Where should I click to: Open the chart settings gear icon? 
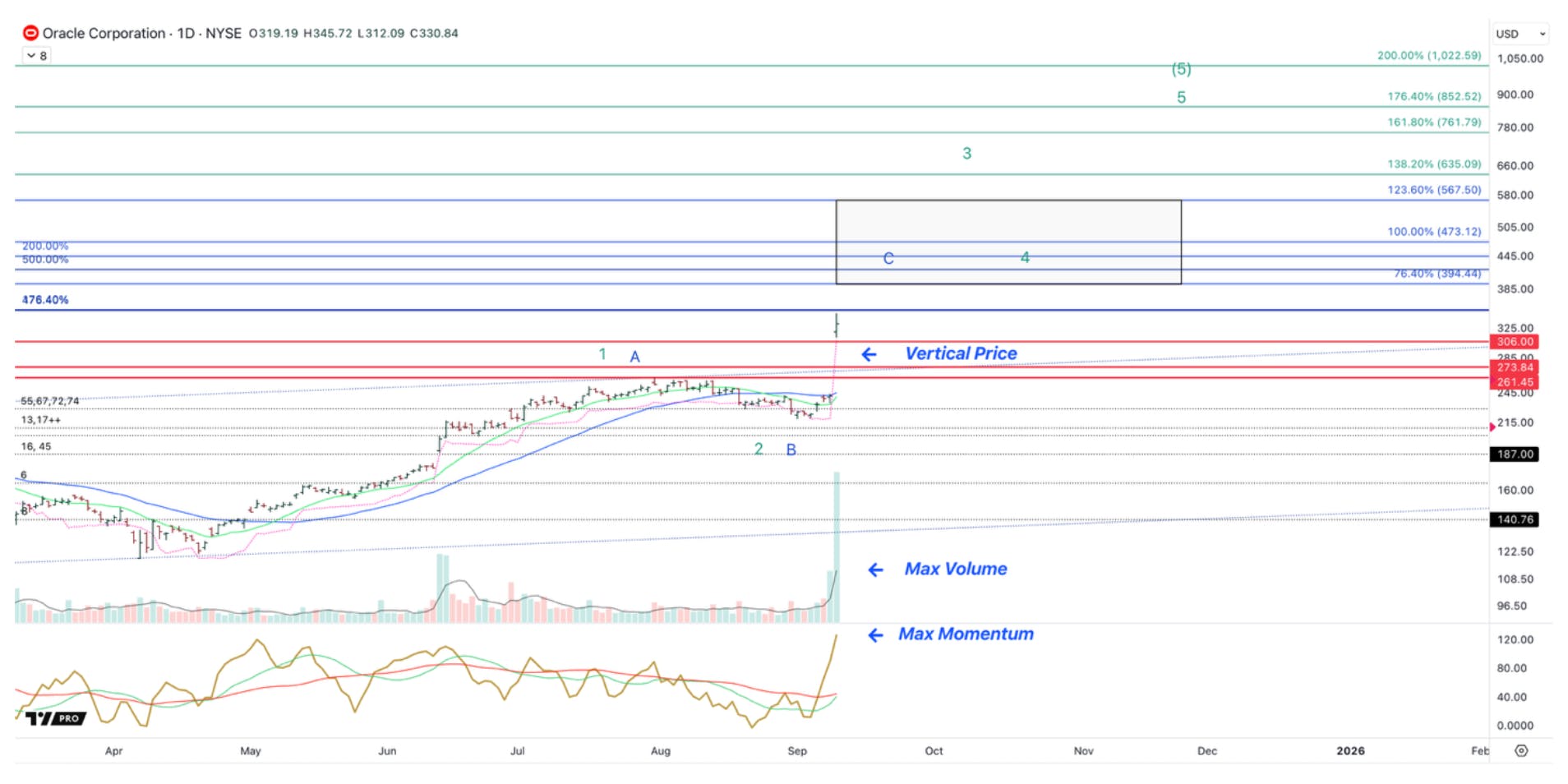[x=1521, y=750]
